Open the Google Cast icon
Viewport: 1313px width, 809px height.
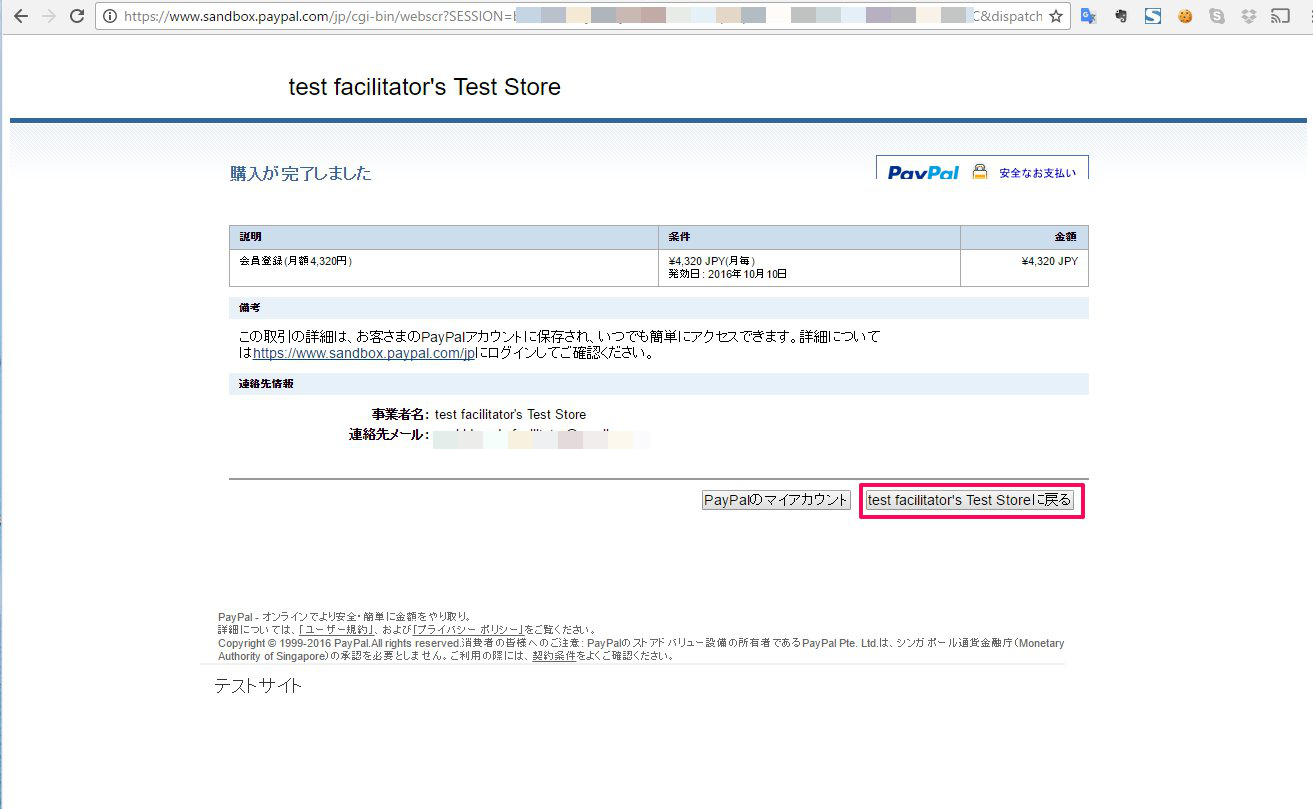coord(1281,15)
